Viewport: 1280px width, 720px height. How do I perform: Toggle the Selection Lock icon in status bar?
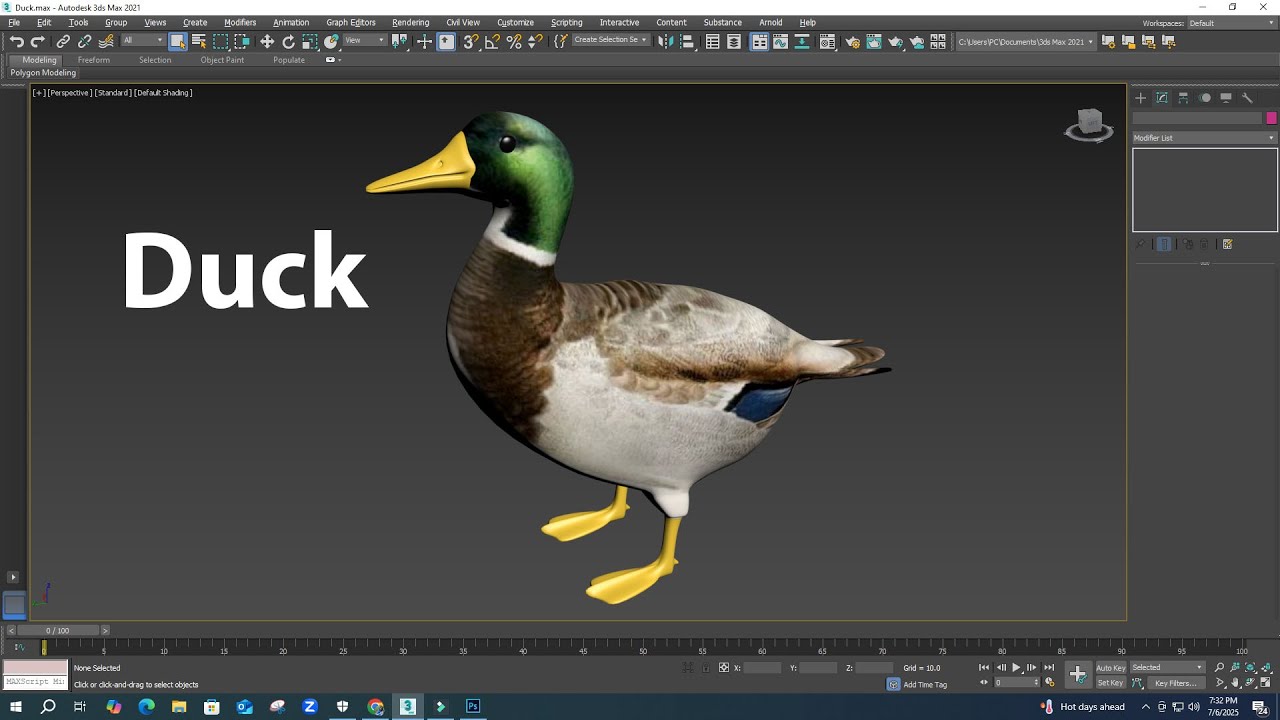[706, 667]
